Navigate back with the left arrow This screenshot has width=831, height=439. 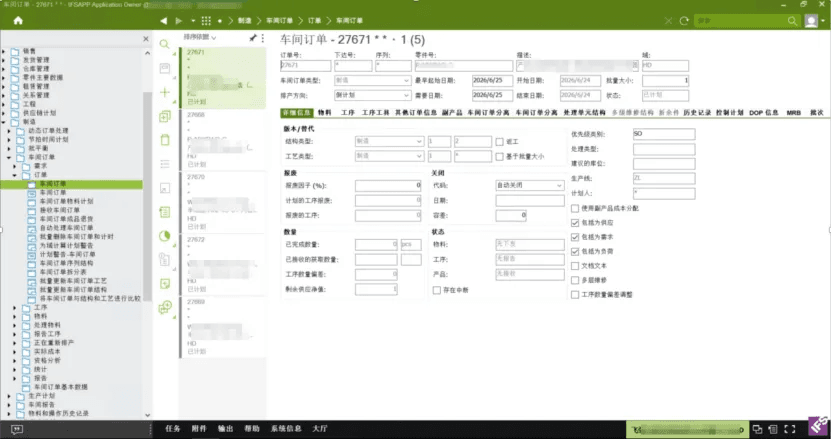coord(164,21)
